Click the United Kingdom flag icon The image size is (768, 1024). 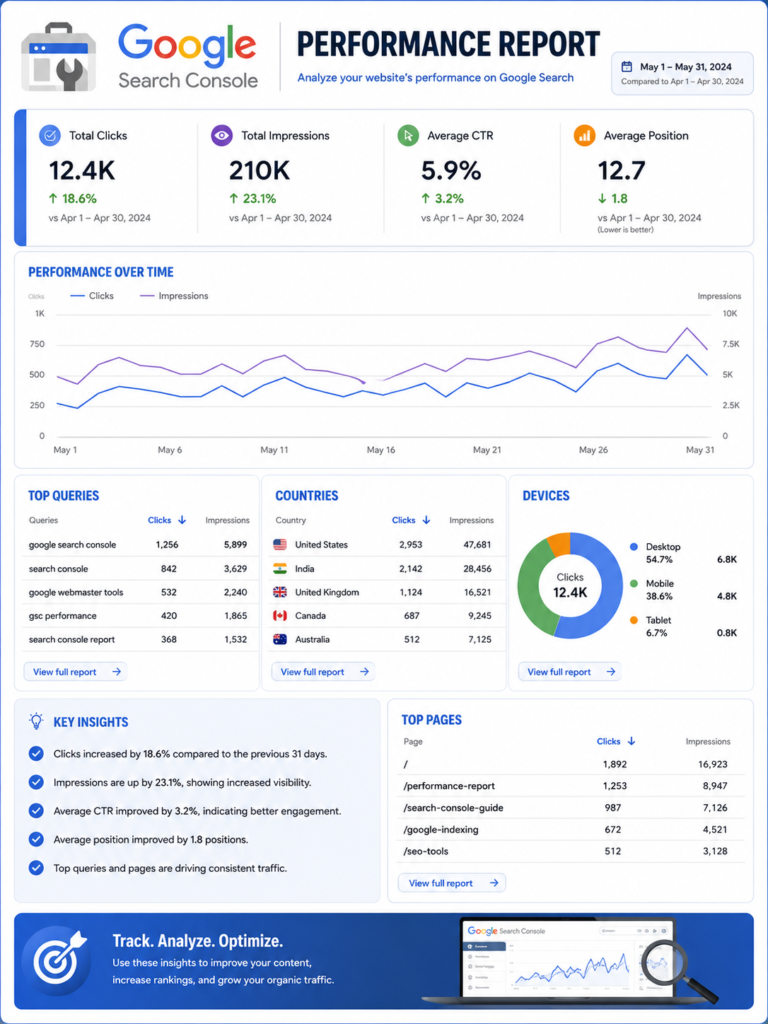pyautogui.click(x=280, y=592)
